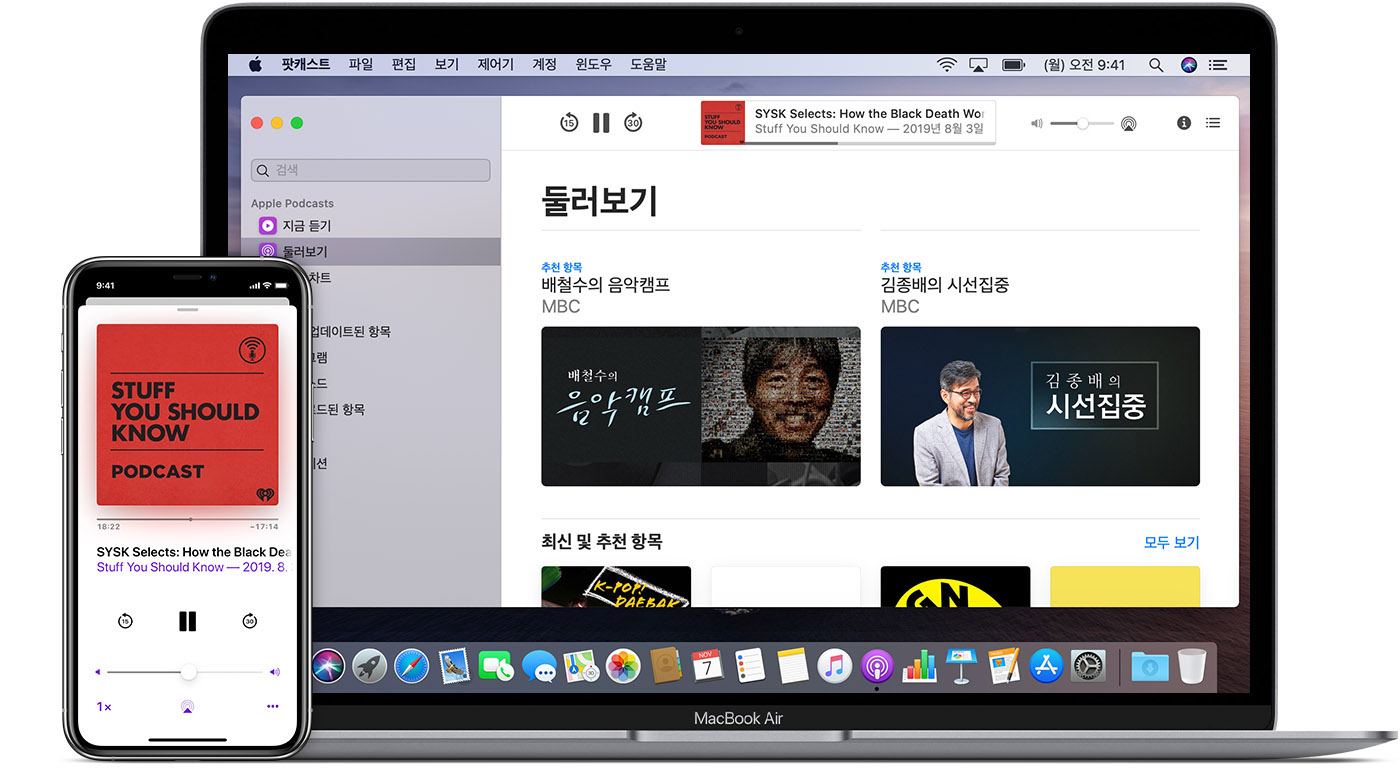Open the 파일 menu
The image size is (1400, 768).
point(360,64)
